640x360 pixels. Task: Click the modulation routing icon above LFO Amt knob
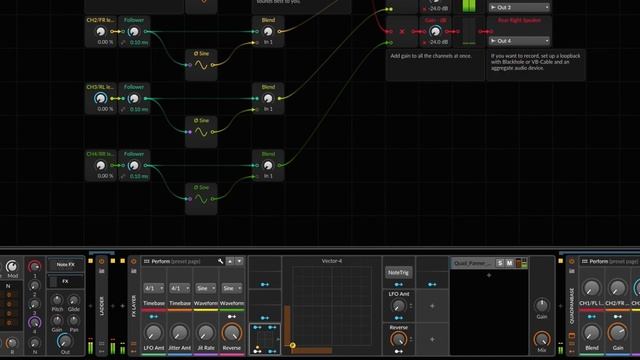pyautogui.click(x=154, y=316)
